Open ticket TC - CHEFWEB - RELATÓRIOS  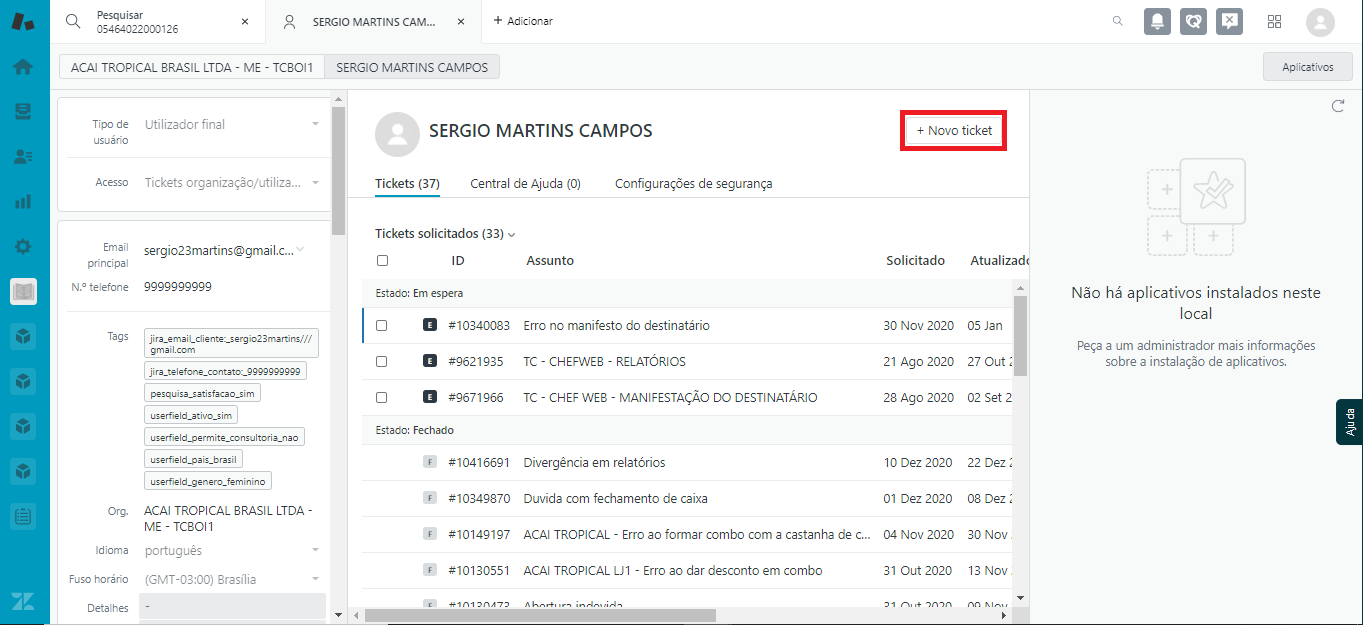point(604,362)
